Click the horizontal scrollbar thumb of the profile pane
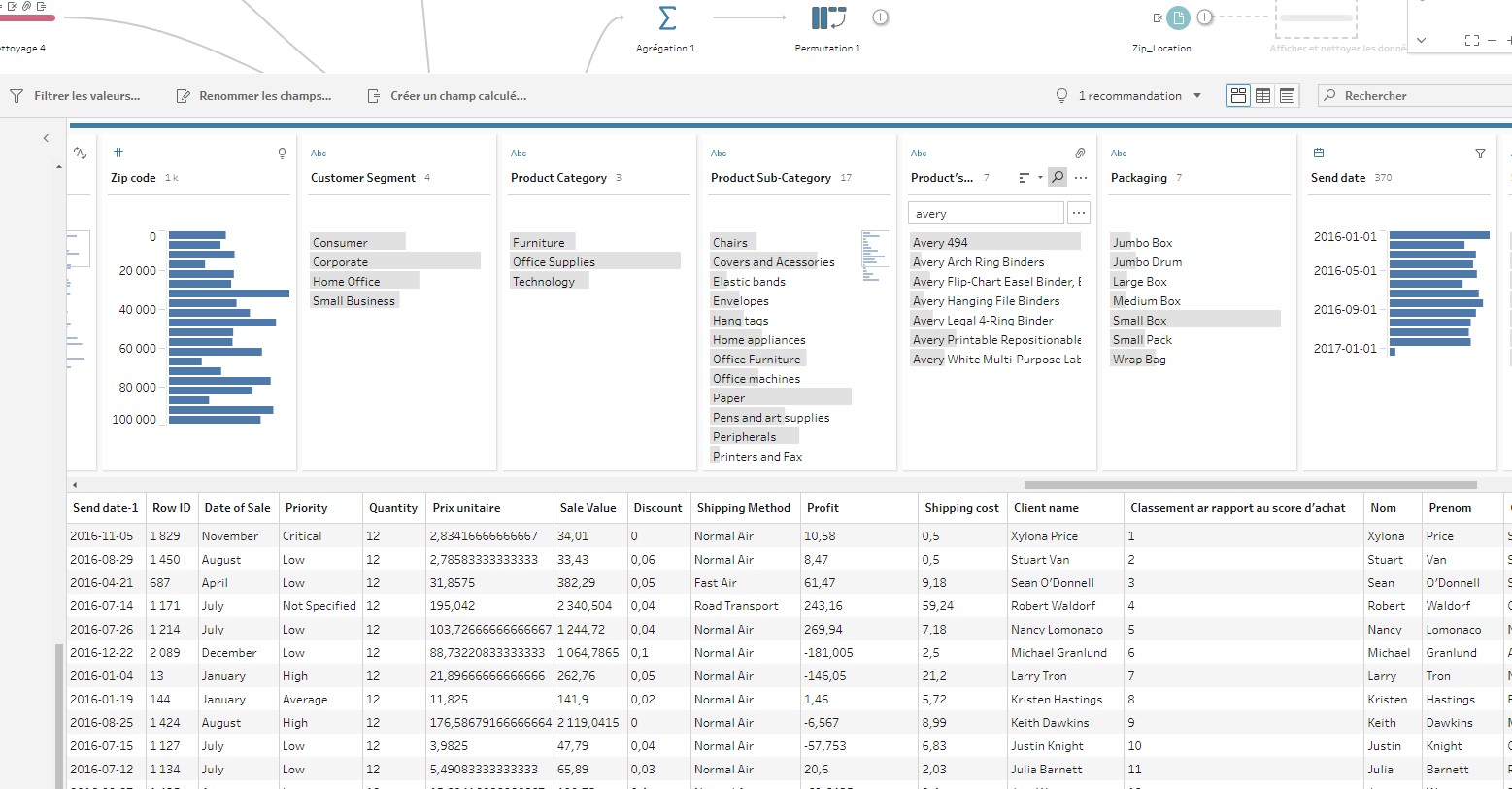The image size is (1512, 789). click(1250, 484)
